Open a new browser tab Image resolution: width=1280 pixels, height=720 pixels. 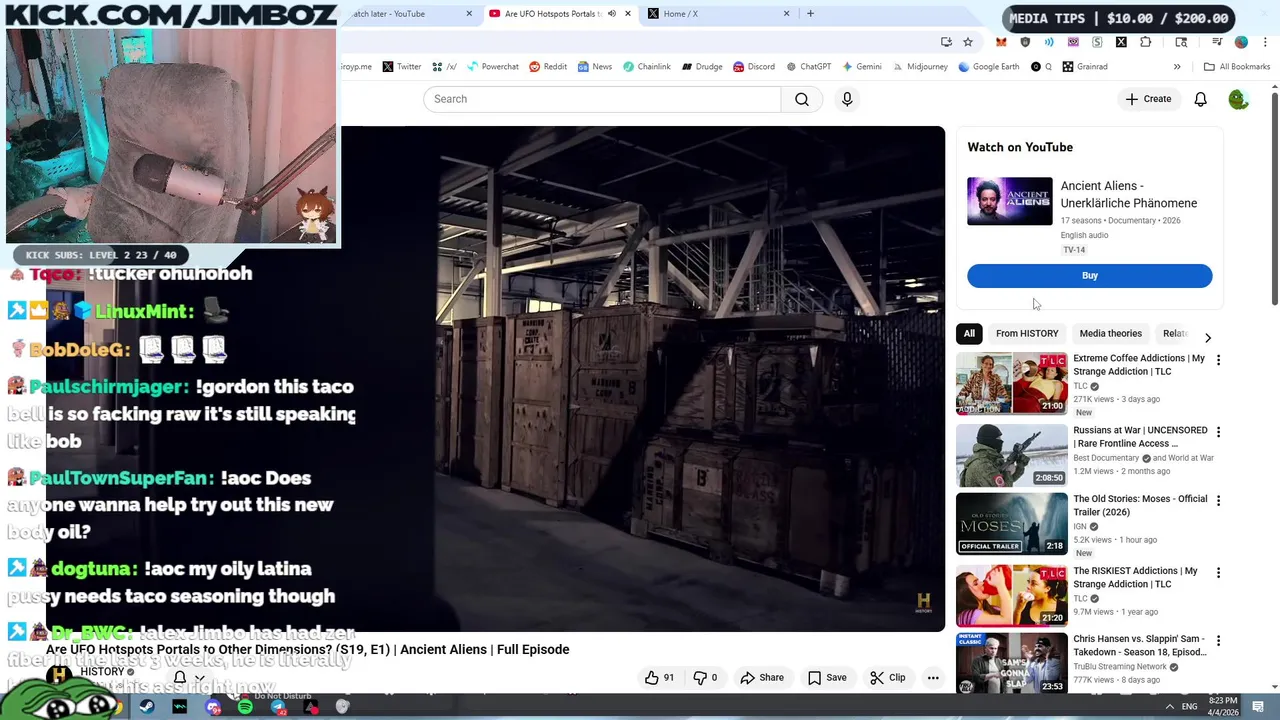(x=810, y=14)
